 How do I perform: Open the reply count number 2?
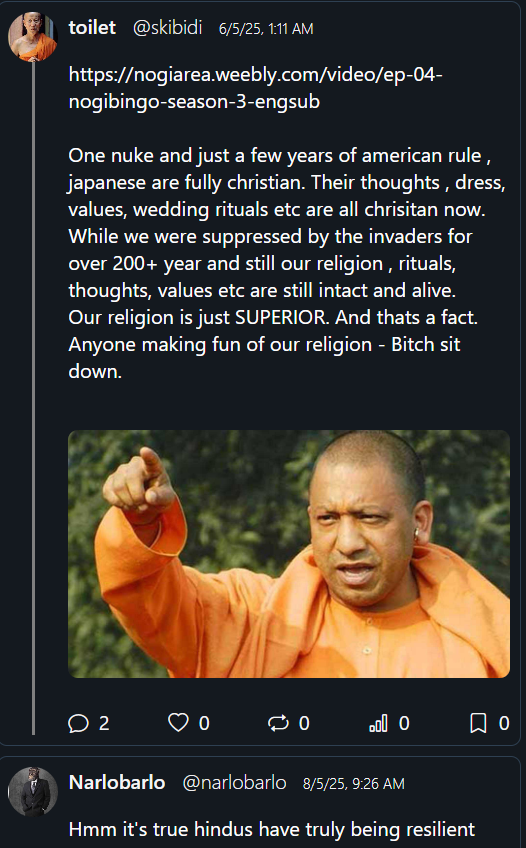pyautogui.click(x=104, y=723)
